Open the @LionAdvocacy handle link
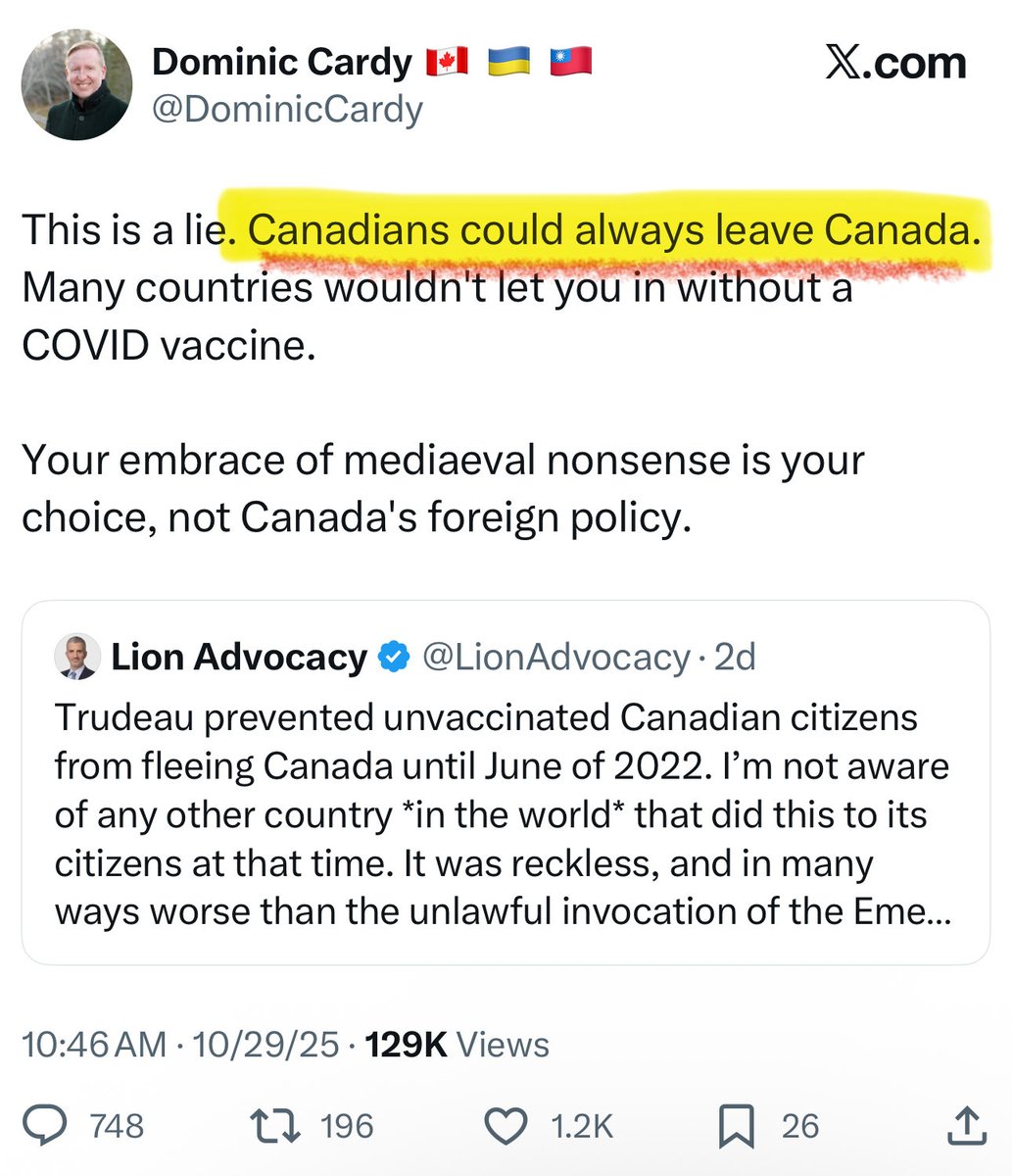 pyautogui.click(x=555, y=658)
